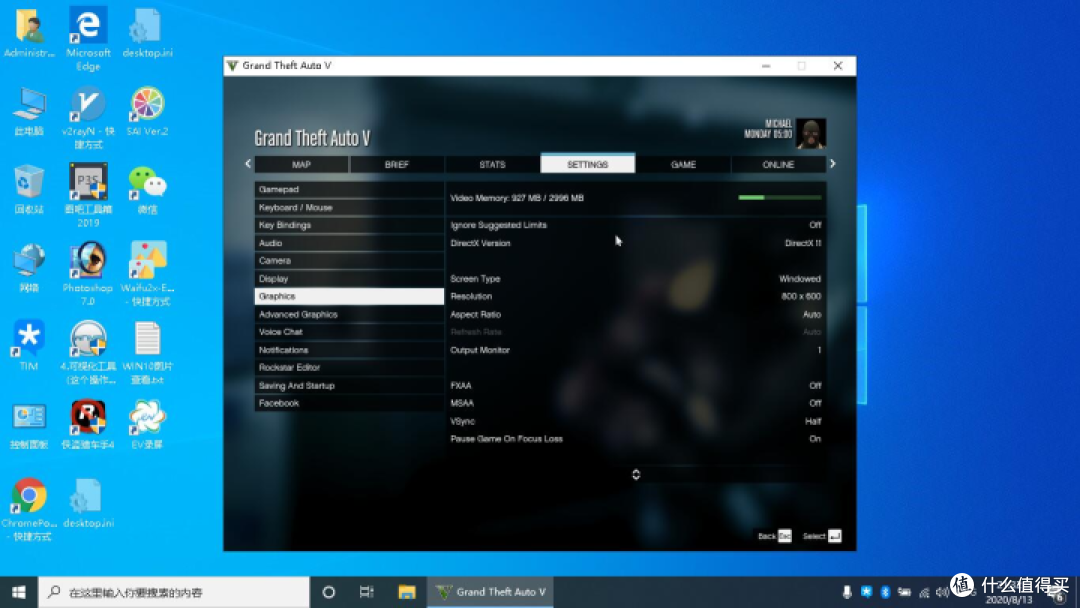Viewport: 1080px width, 608px height.
Task: Open the Recycle Bin desktop icon
Action: click(x=29, y=189)
